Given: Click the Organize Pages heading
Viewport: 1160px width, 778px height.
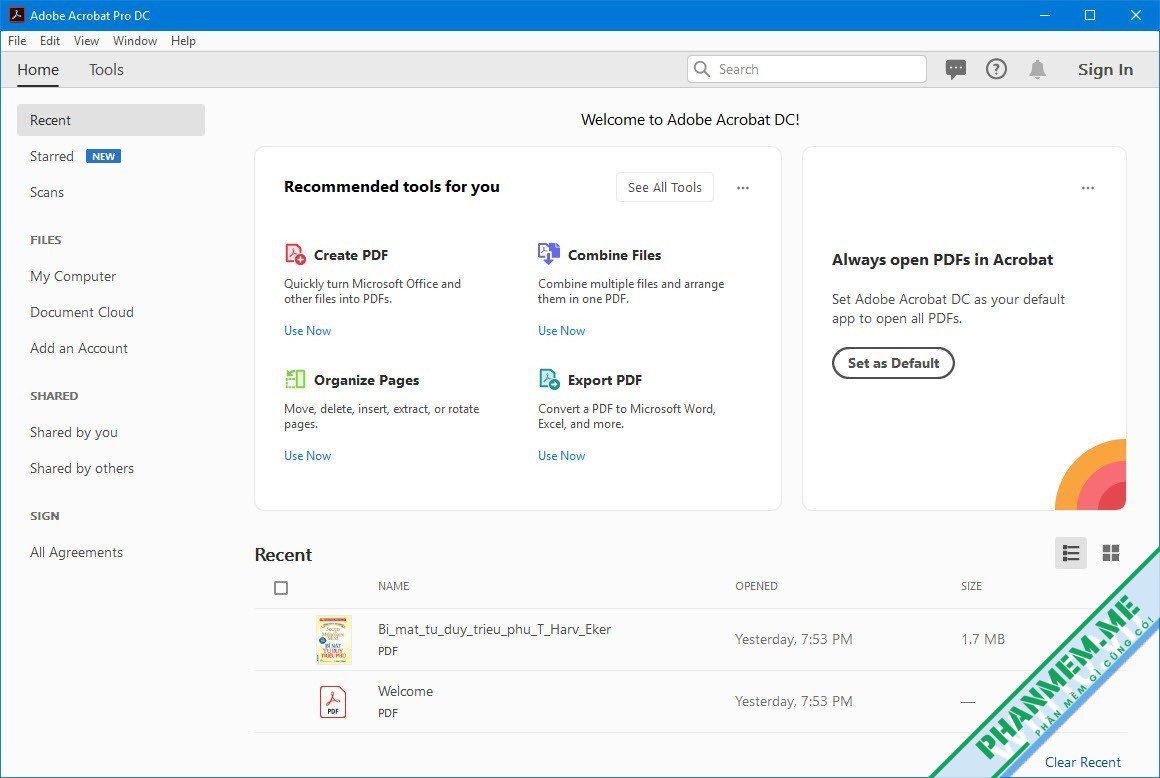Looking at the screenshot, I should point(366,380).
